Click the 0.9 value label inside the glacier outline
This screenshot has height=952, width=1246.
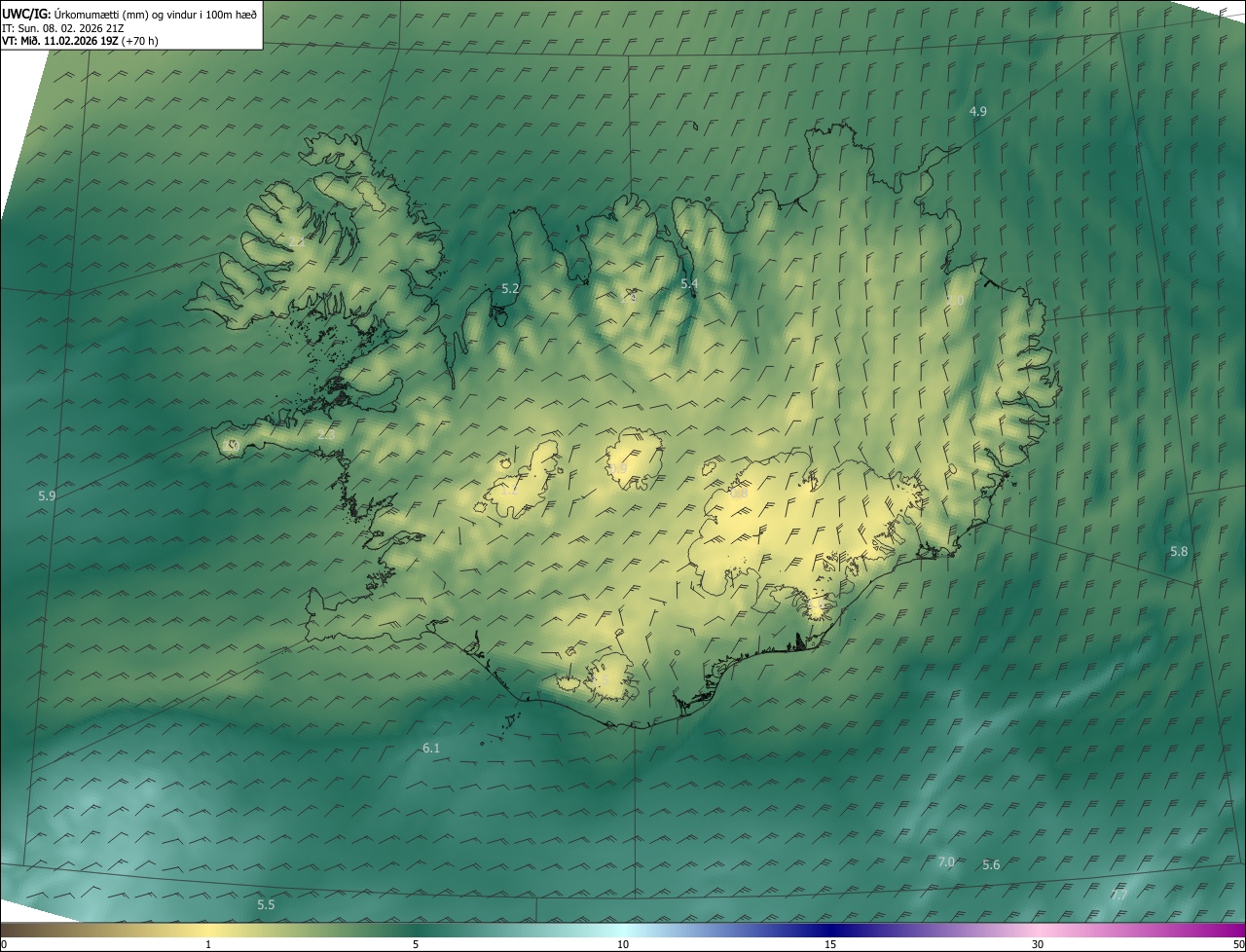619,469
